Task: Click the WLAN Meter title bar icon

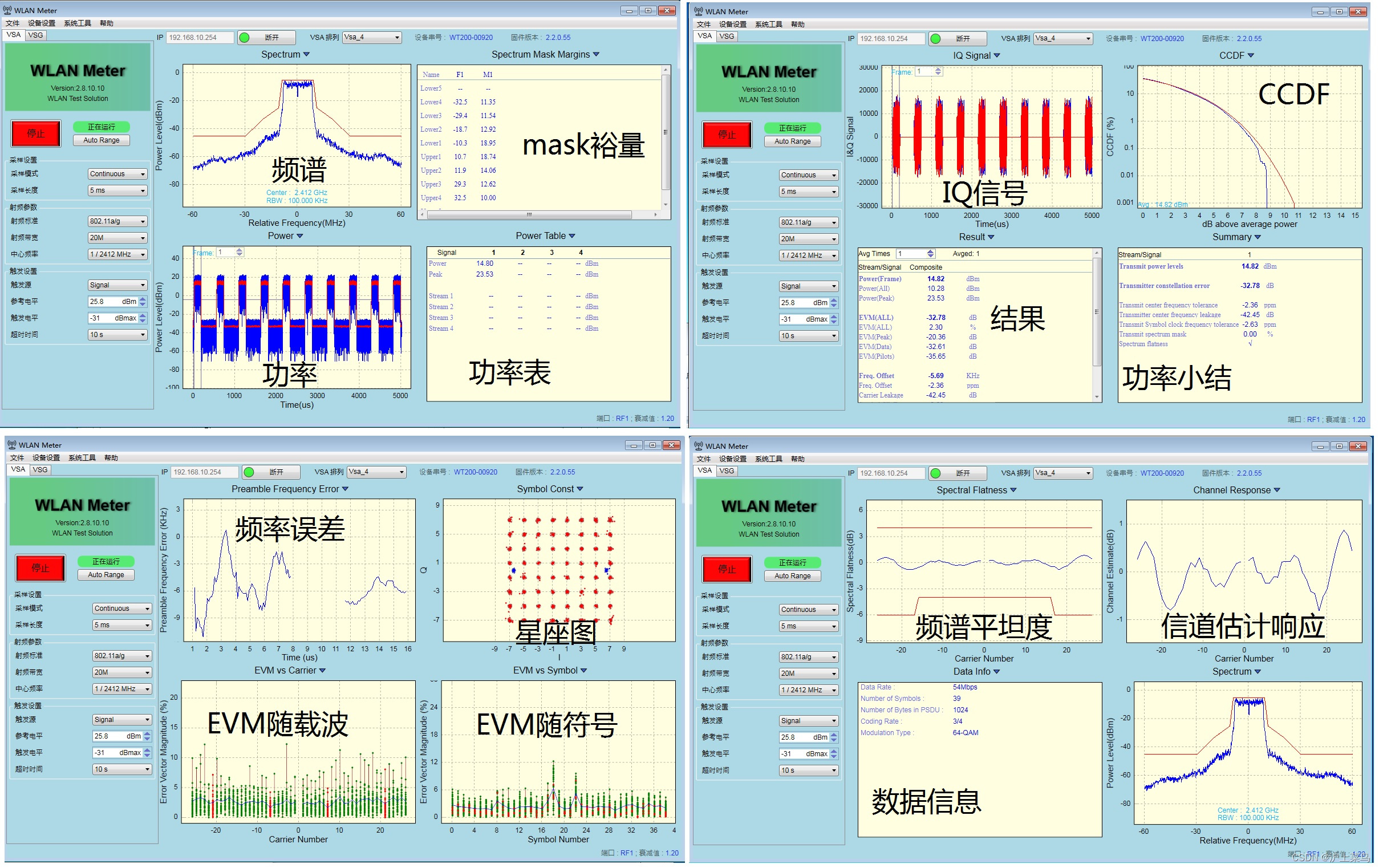Action: tap(7, 10)
